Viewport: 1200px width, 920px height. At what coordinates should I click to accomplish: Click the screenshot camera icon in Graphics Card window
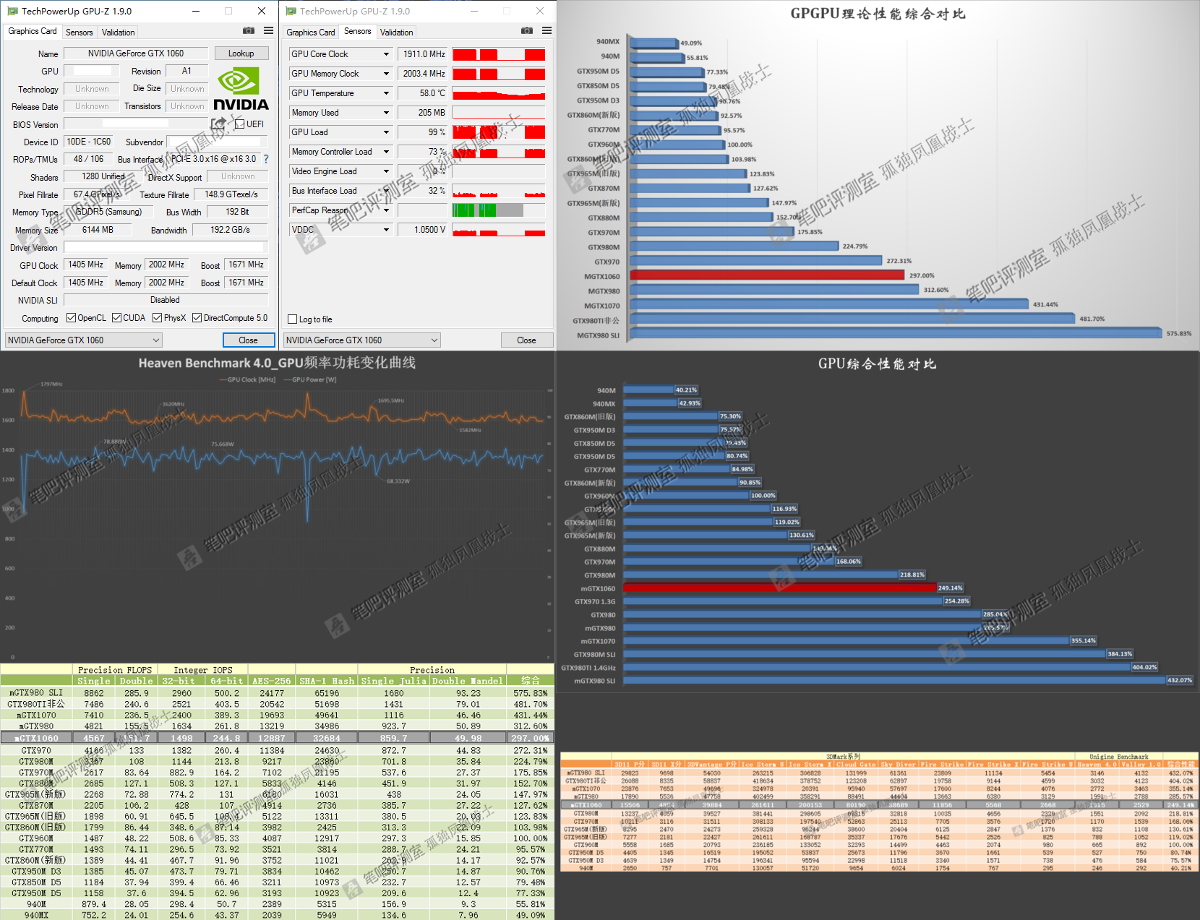tap(249, 32)
